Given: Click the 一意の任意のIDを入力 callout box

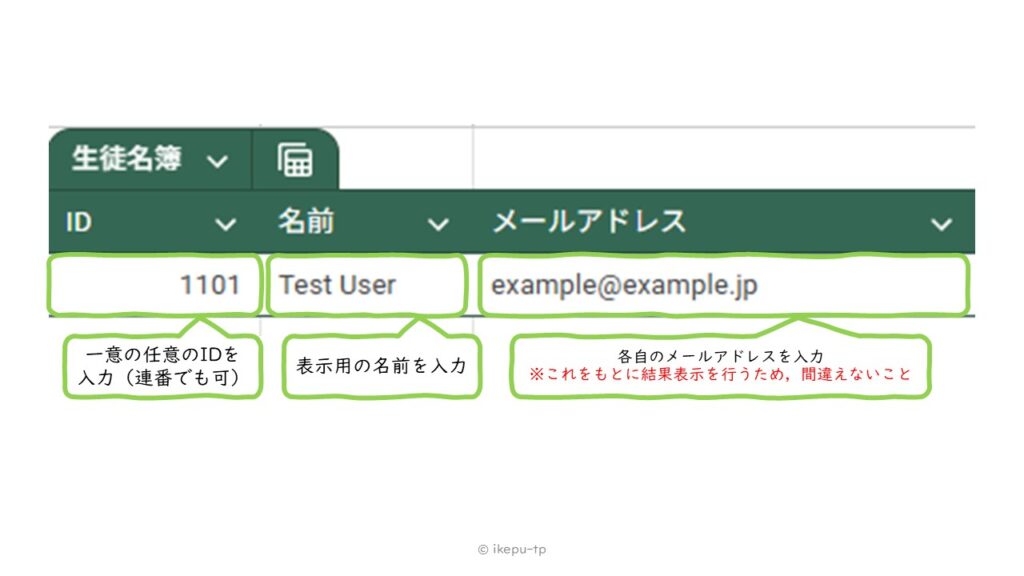Looking at the screenshot, I should tap(162, 366).
